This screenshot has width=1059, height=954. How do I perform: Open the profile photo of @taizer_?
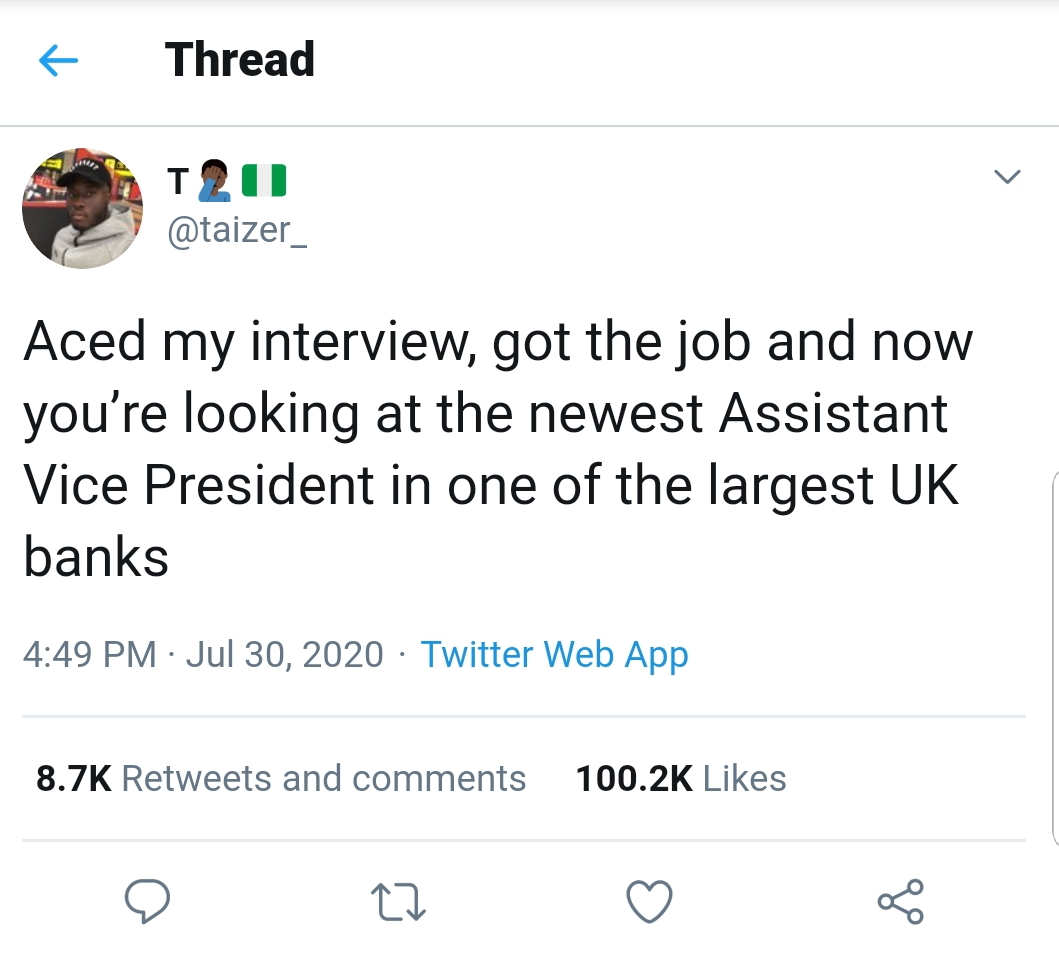(x=82, y=208)
